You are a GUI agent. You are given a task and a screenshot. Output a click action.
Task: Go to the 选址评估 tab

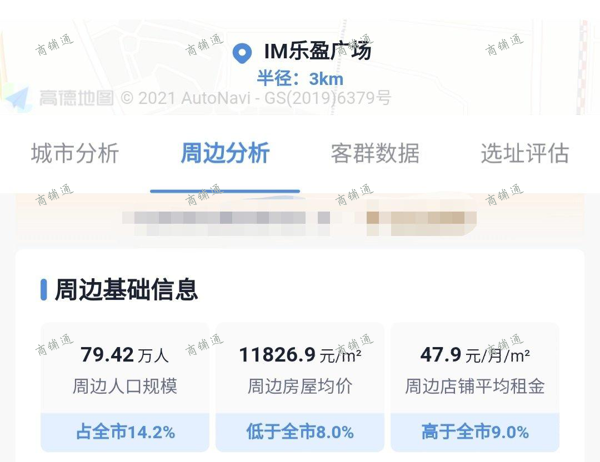[525, 154]
